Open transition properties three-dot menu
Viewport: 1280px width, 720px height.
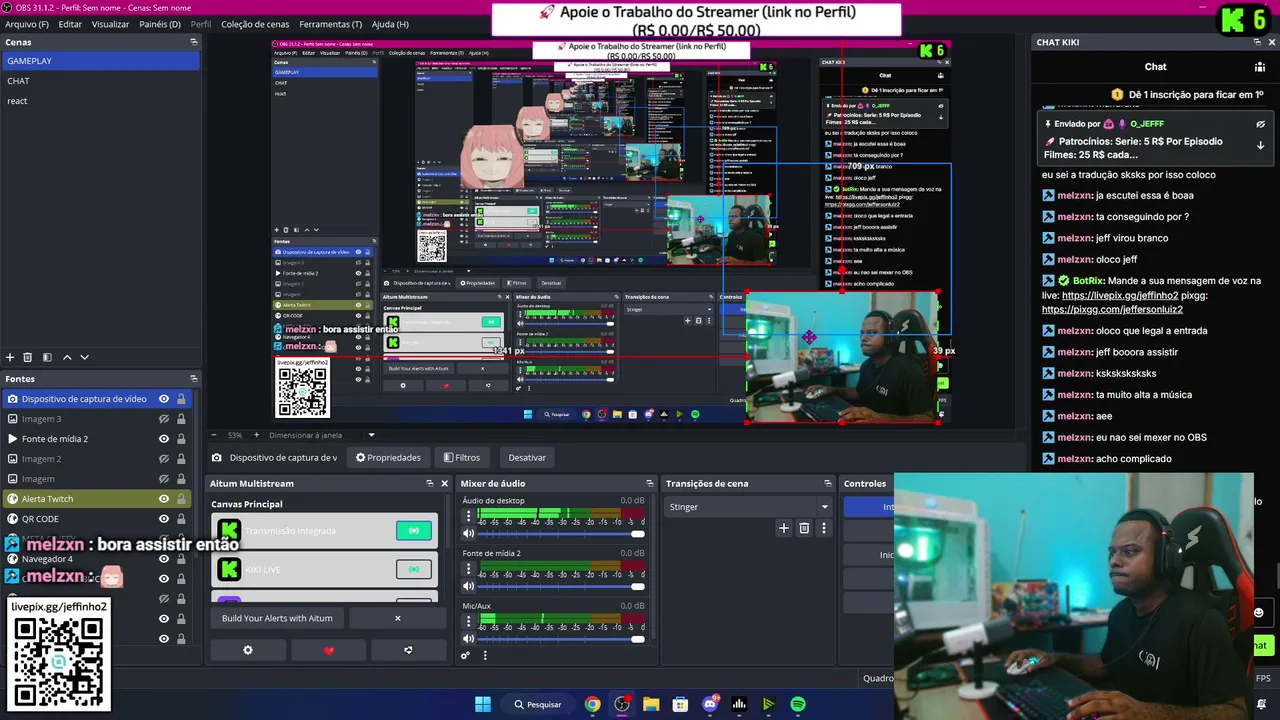pyautogui.click(x=824, y=528)
